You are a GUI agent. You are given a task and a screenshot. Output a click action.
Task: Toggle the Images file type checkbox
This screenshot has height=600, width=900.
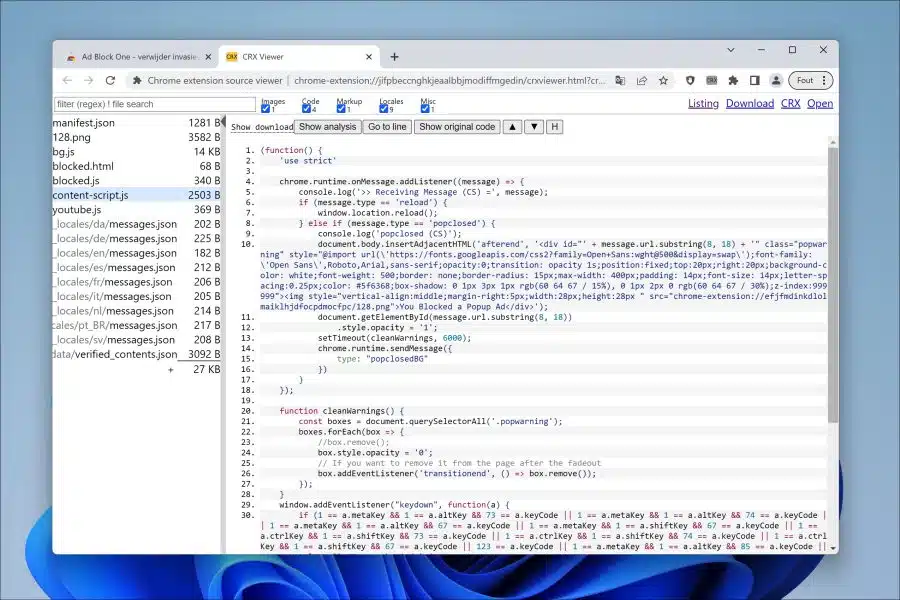(x=265, y=109)
